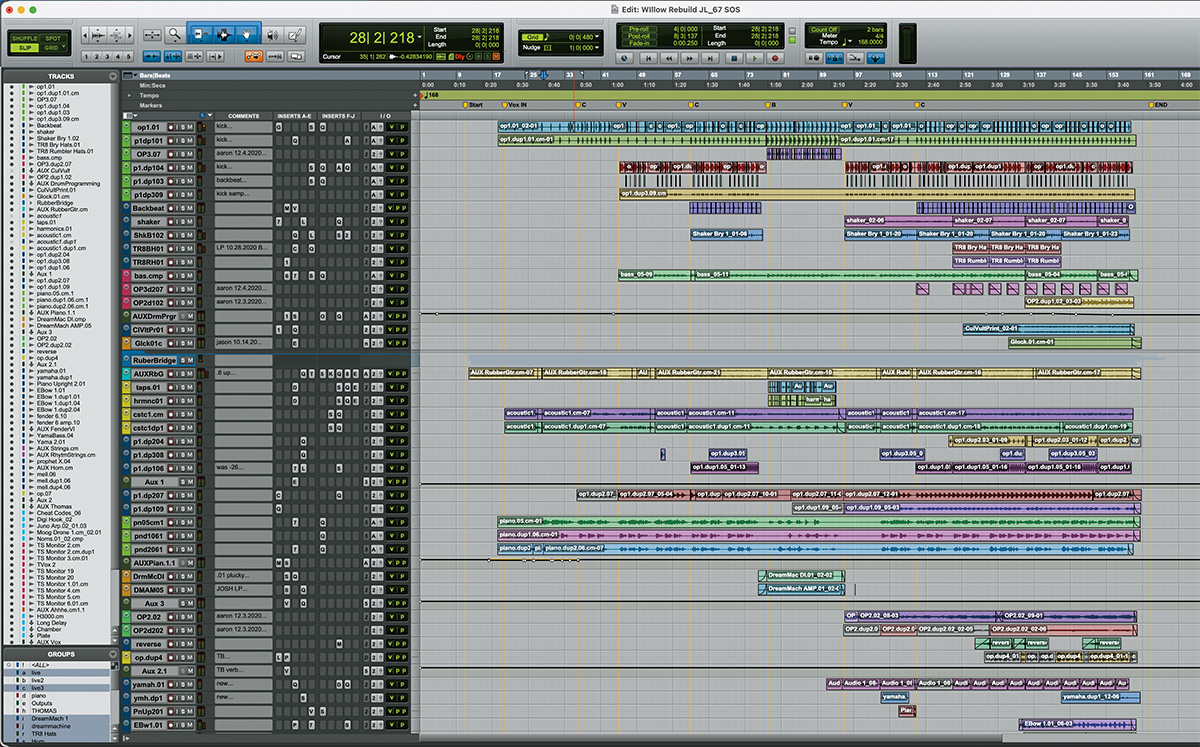The height and width of the screenshot is (747, 1200).
Task: Select Grid edit mode
Action: click(x=50, y=47)
